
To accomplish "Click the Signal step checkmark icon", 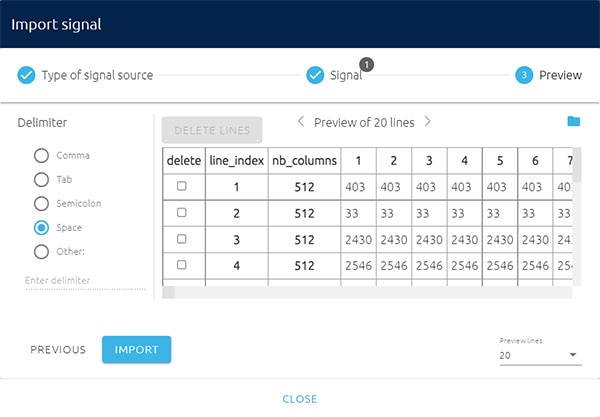I will pos(315,75).
